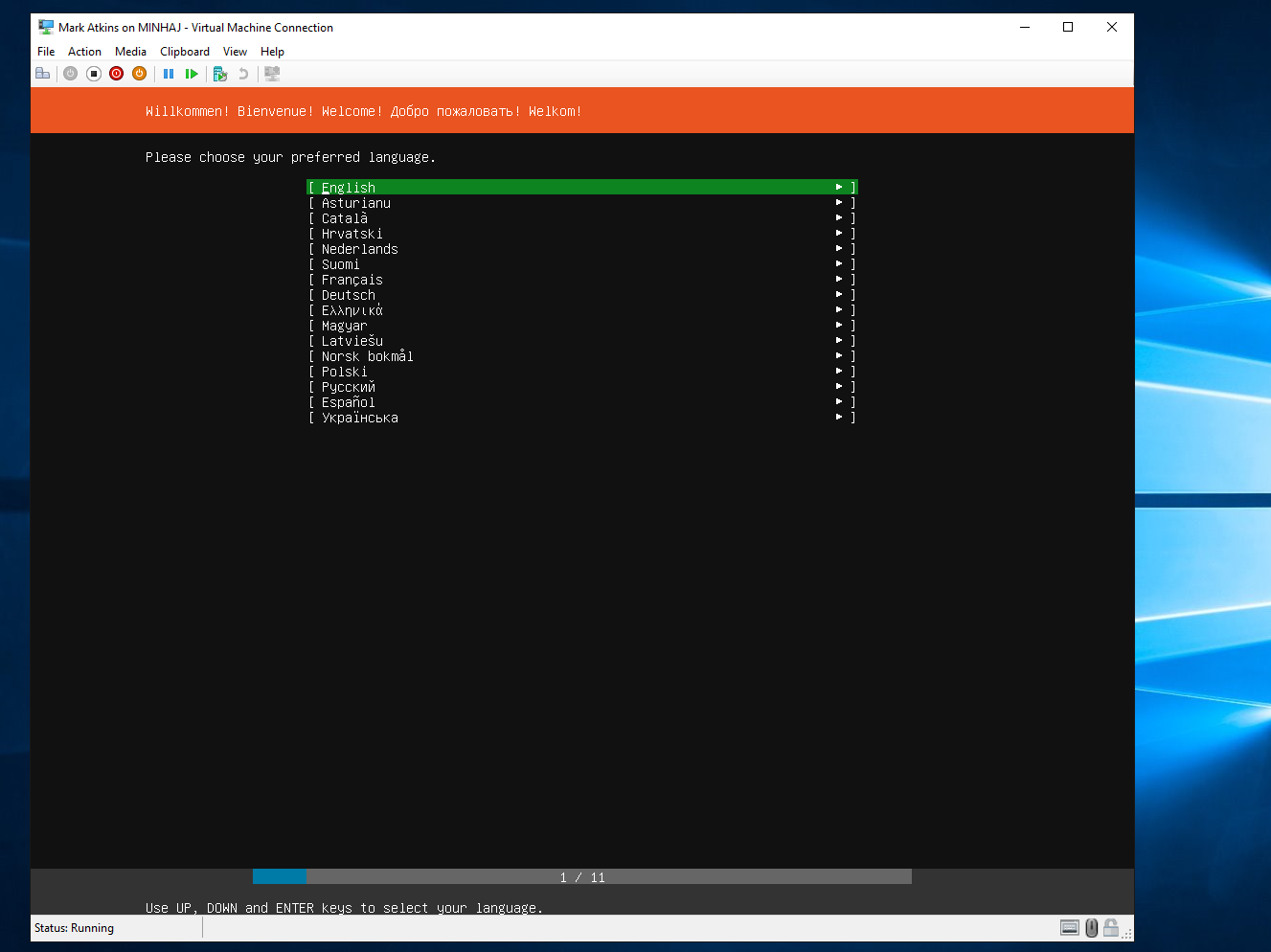
Task: Click the Turn Off VM stop icon
Action: [94, 74]
